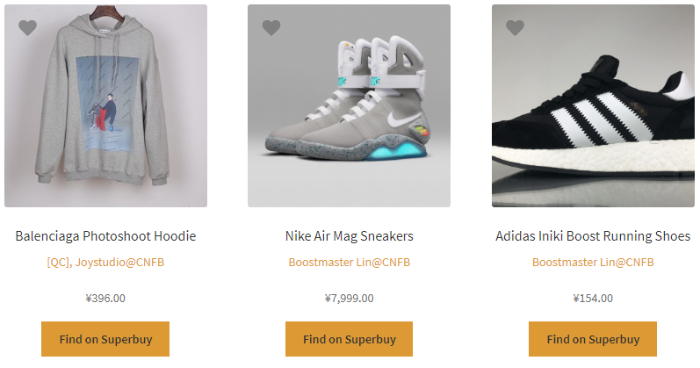700x368 pixels.
Task: Find Adidas Iniki Boost on Superbuy
Action: pyautogui.click(x=593, y=339)
